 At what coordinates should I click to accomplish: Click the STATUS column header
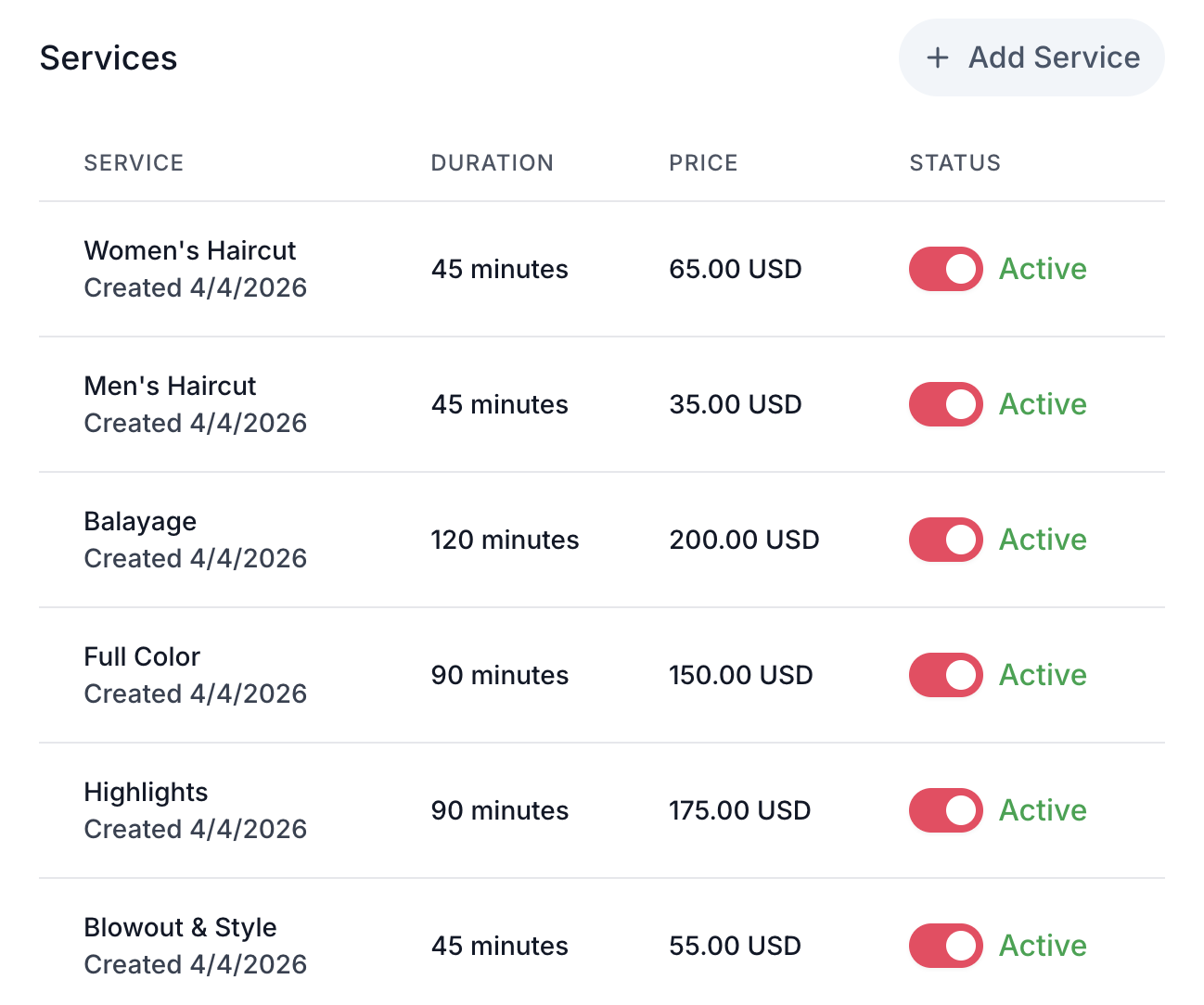pyautogui.click(x=954, y=163)
